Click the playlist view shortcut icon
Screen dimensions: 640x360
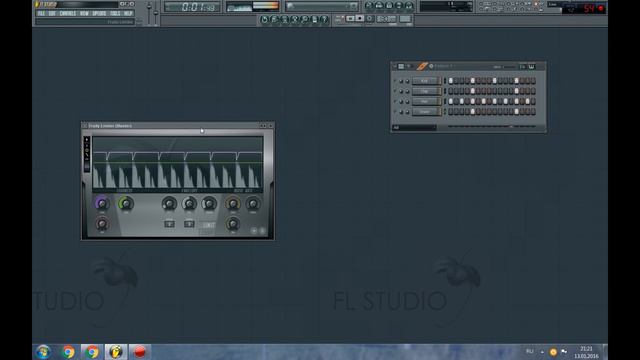coord(369,5)
